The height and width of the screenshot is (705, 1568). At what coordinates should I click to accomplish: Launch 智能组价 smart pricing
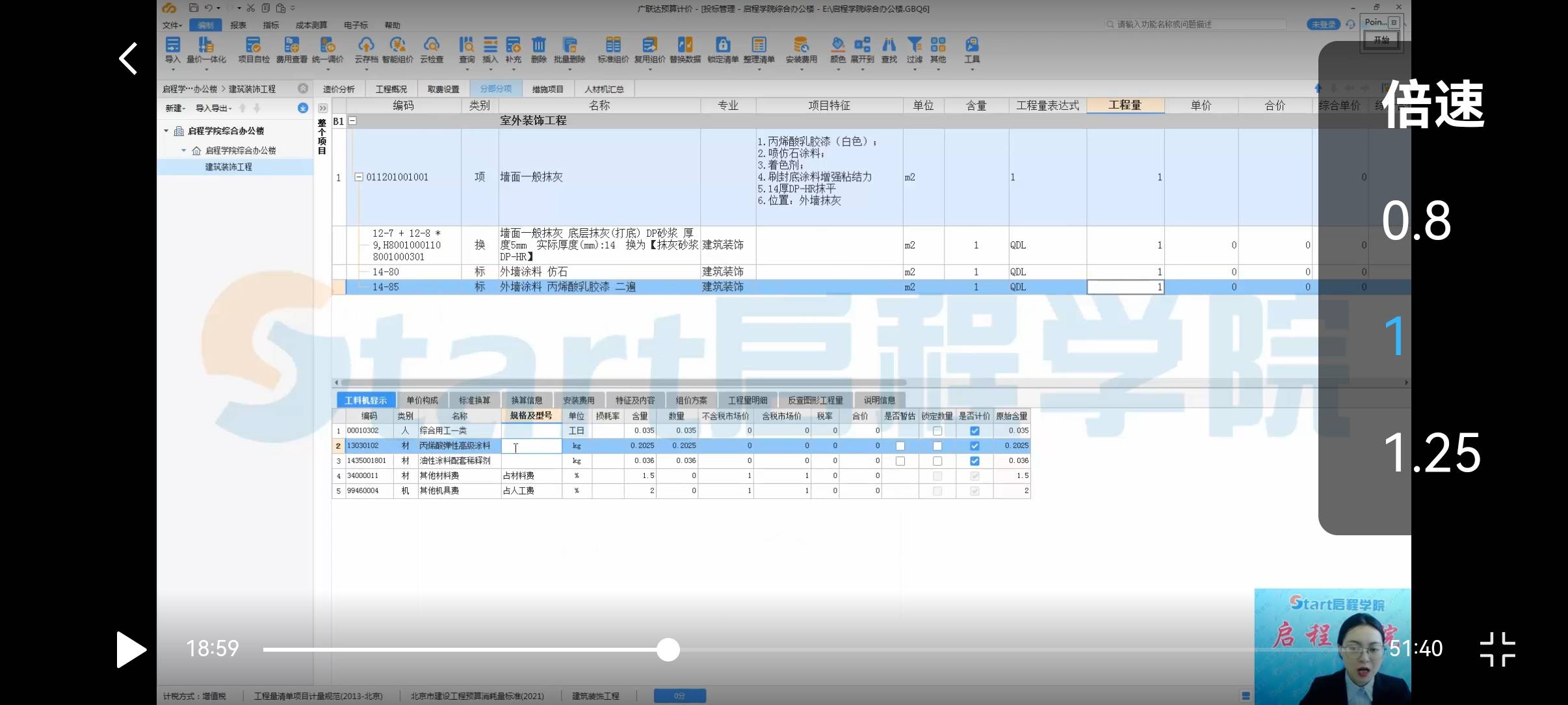(398, 49)
